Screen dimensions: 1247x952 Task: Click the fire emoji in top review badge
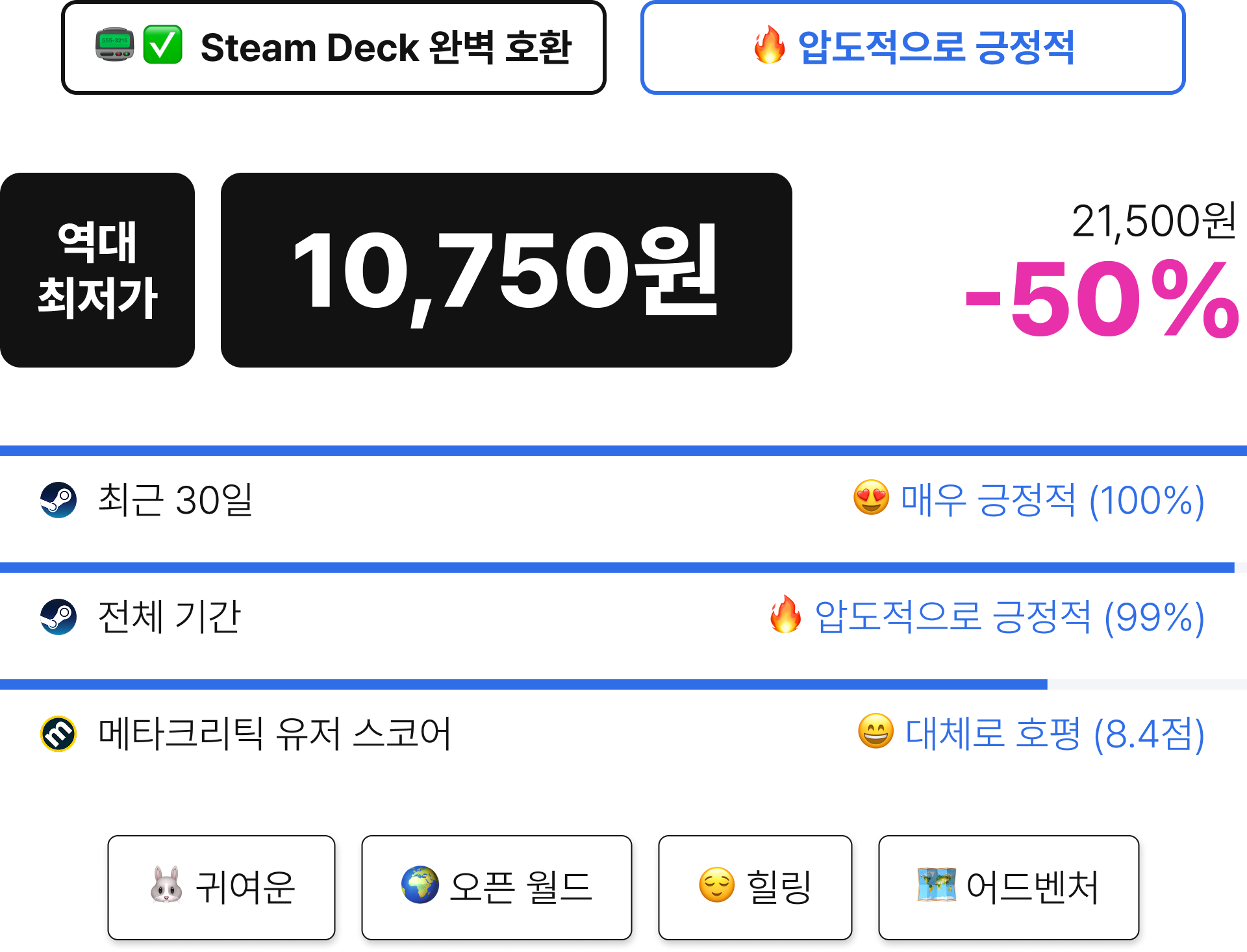pos(770,45)
